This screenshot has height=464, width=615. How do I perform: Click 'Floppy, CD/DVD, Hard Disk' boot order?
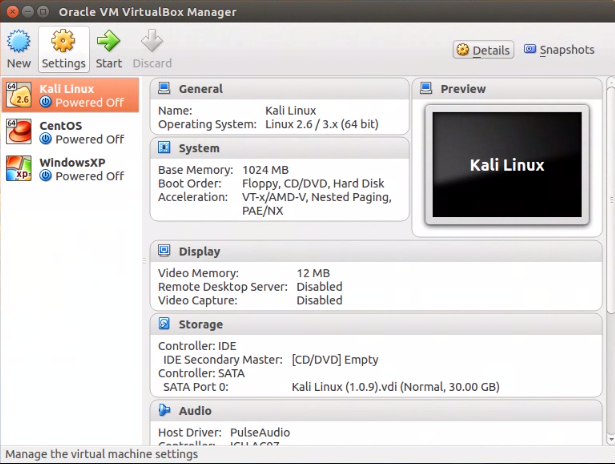[313, 184]
